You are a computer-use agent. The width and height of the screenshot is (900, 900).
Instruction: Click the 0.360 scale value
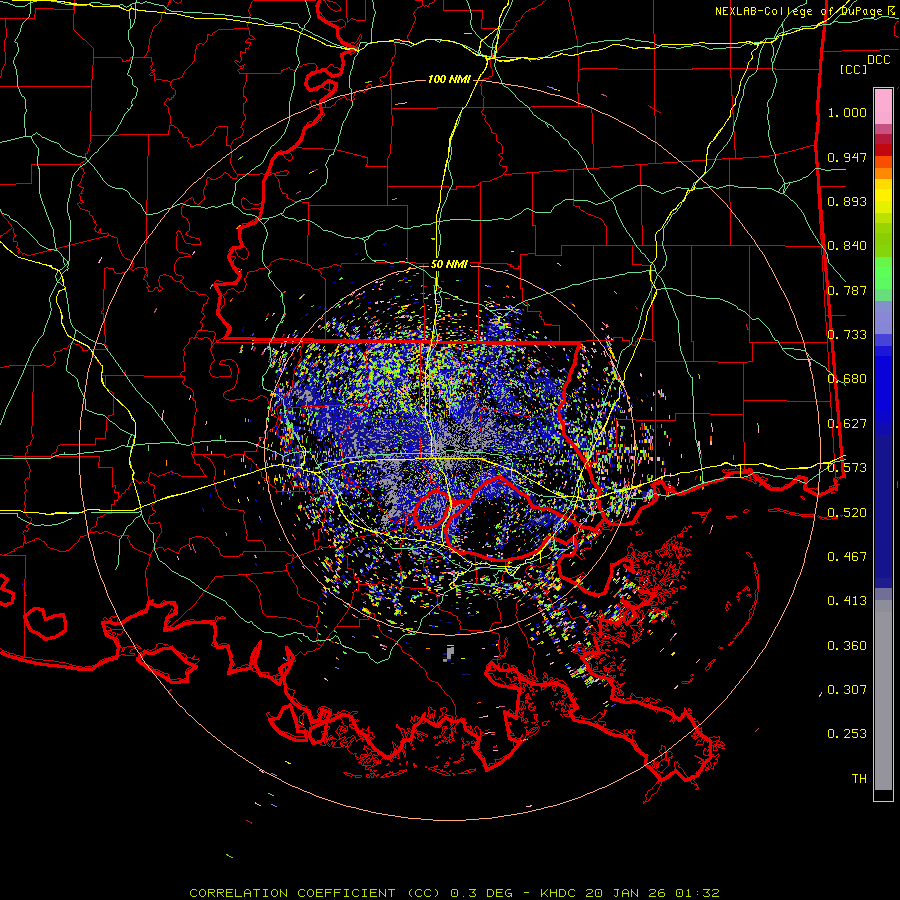[847, 646]
